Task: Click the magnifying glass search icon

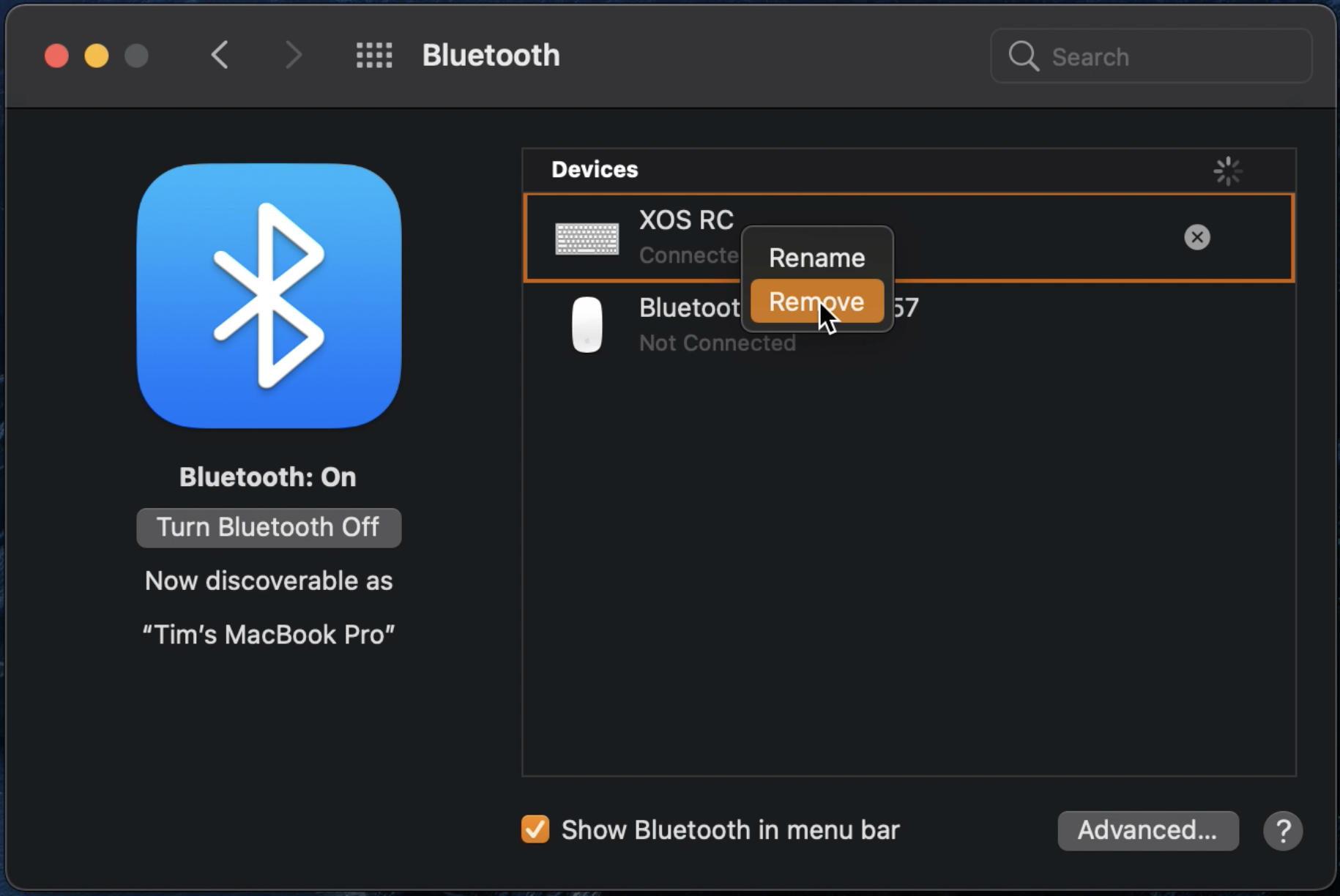Action: tap(1023, 56)
